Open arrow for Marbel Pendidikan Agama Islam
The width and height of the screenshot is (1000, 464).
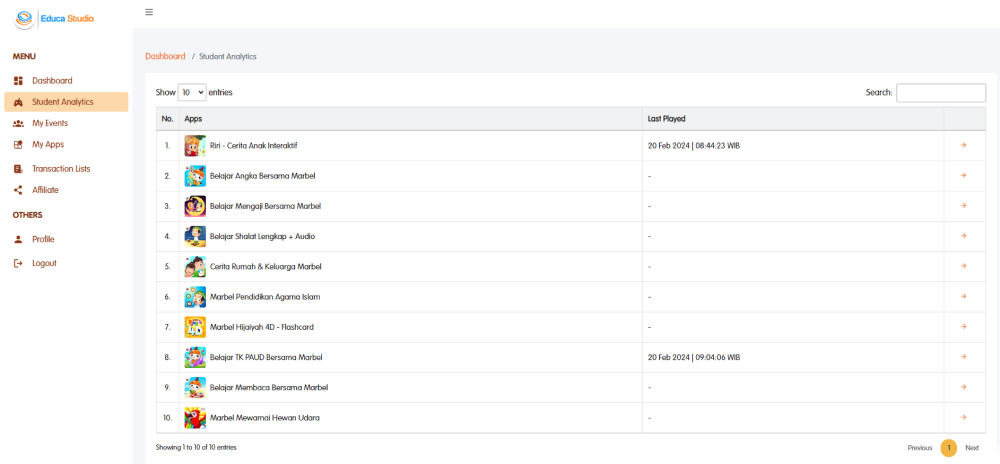click(963, 296)
